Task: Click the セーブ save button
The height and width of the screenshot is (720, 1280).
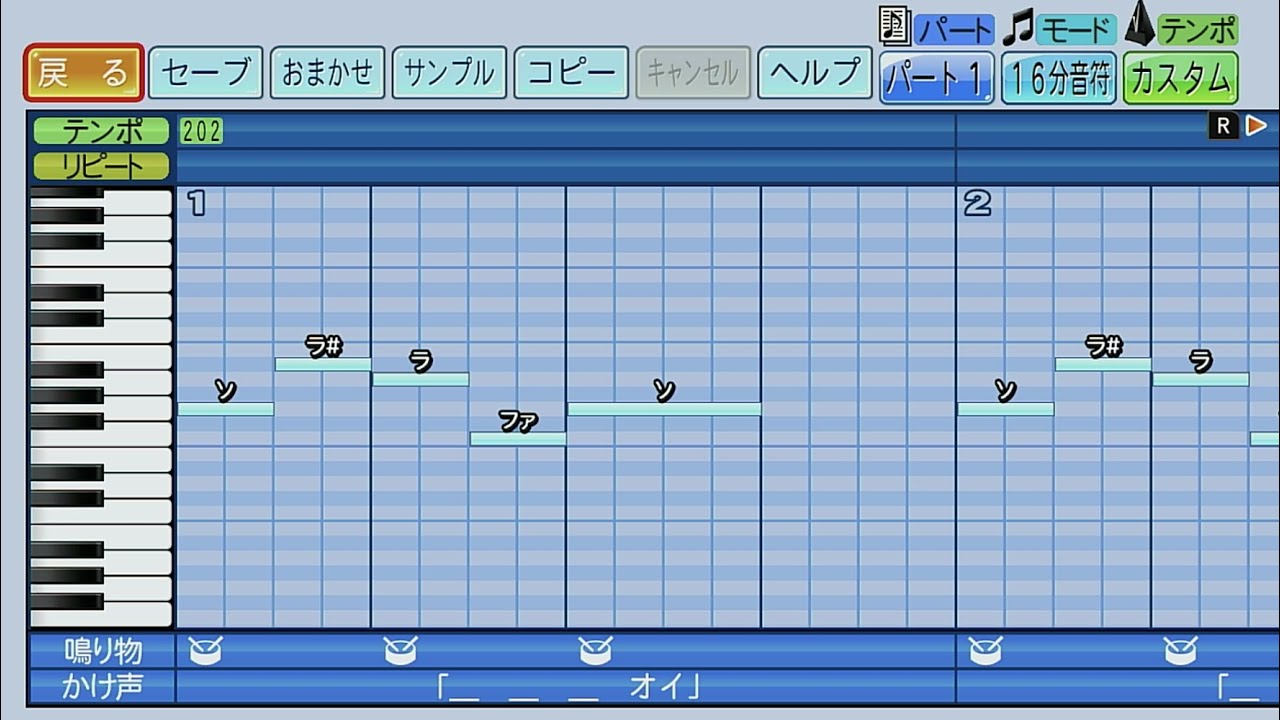Action: [206, 73]
